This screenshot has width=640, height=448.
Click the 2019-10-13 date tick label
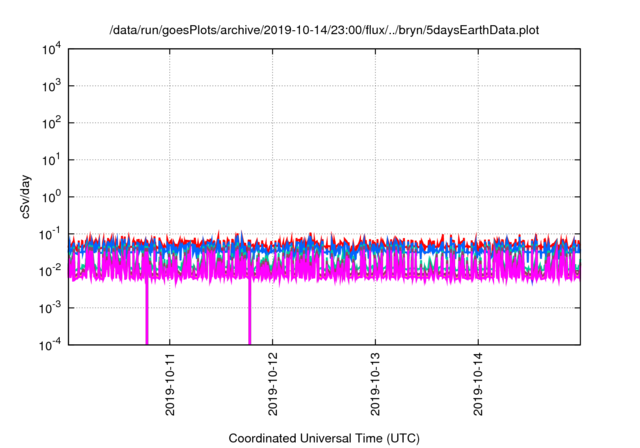coord(375,384)
